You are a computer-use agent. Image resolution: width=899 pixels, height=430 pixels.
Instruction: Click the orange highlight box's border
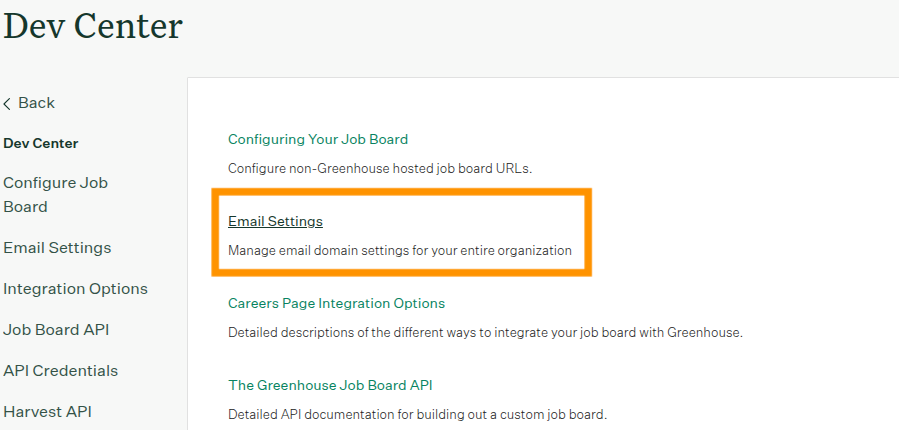click(x=400, y=191)
